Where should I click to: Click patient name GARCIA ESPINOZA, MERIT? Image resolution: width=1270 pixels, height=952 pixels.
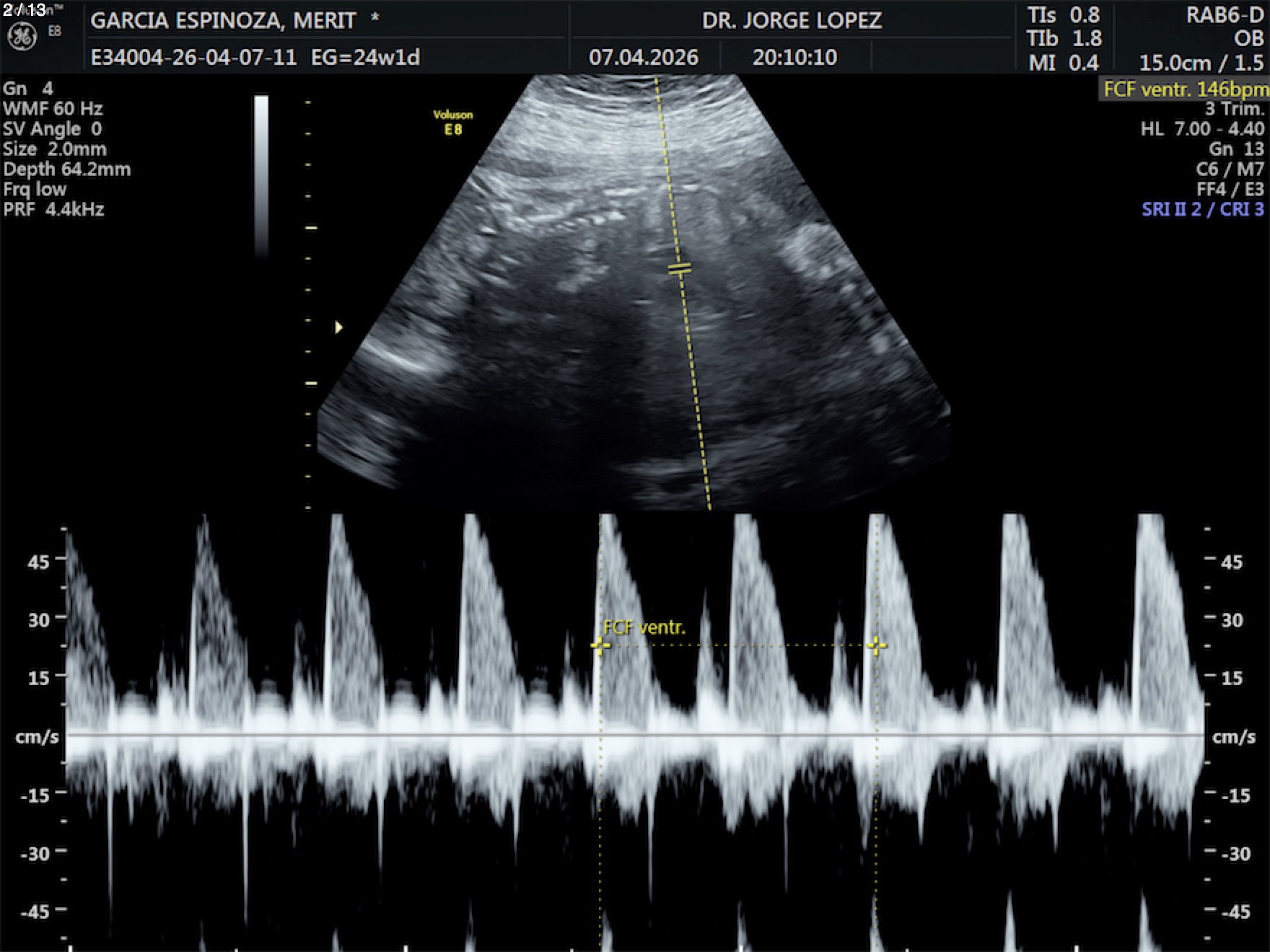click(224, 20)
